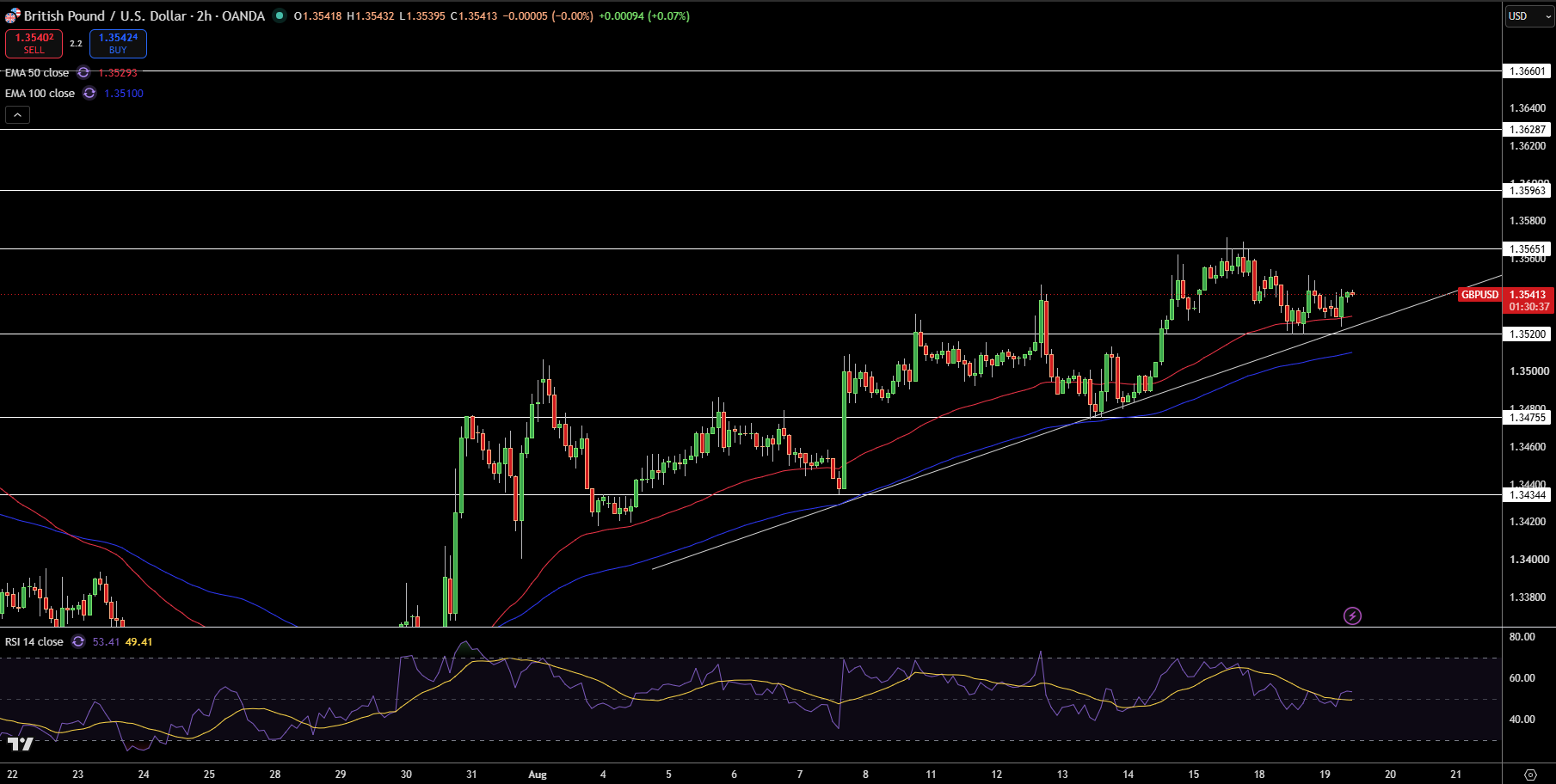1556x784 pixels.
Task: Click the RSI 40.00 scale label
Action: [1522, 720]
